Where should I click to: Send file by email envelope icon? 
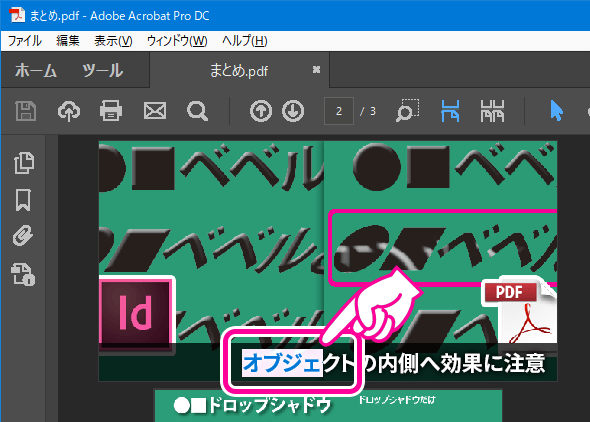point(155,111)
